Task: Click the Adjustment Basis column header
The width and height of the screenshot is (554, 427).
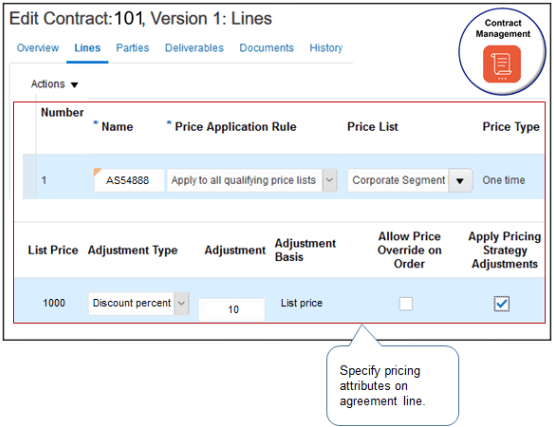Action: [305, 250]
